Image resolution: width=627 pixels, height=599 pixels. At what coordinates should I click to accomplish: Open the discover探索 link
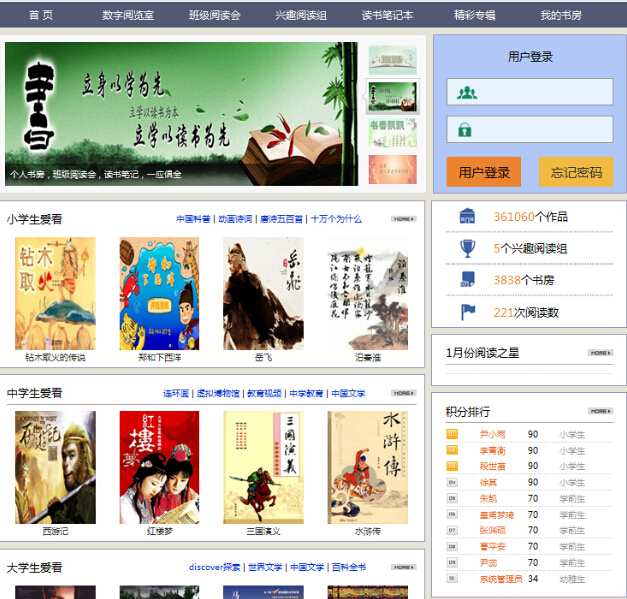point(214,567)
